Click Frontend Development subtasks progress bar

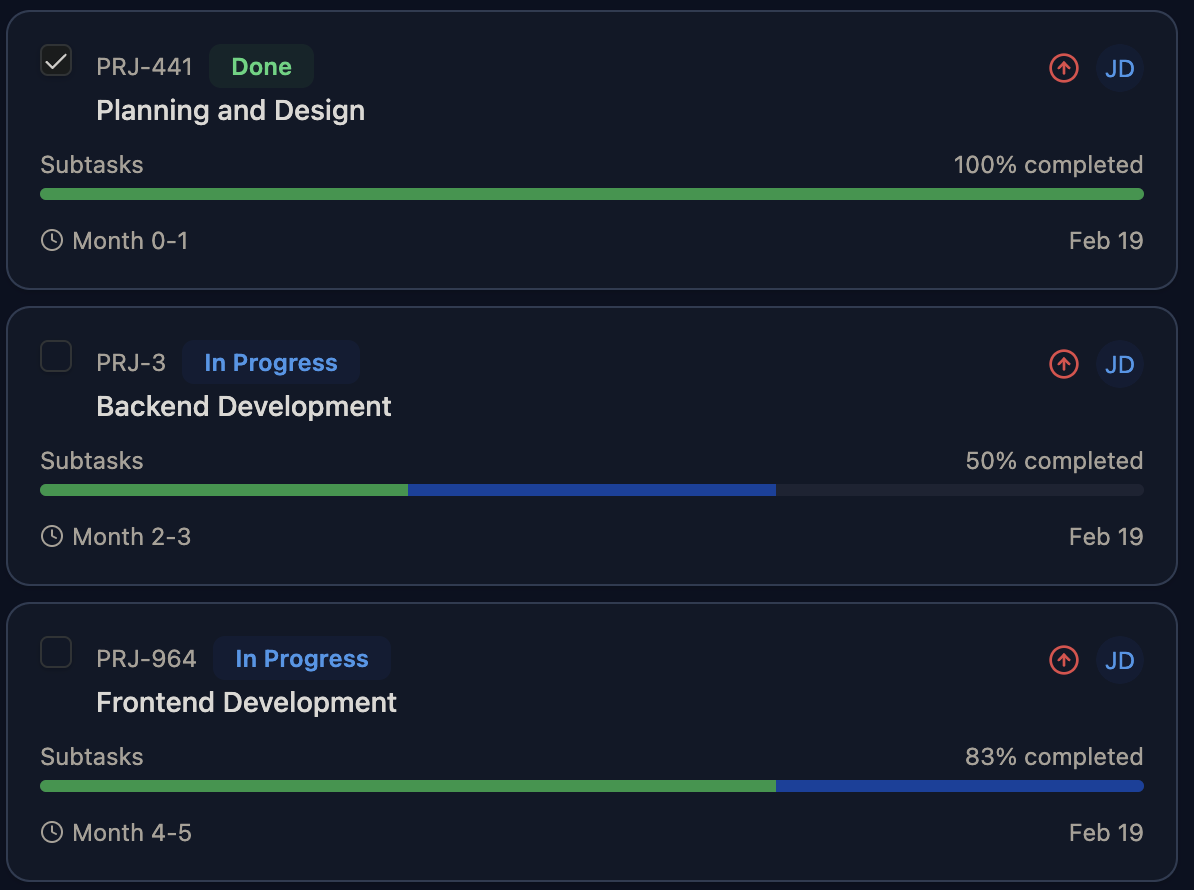[591, 786]
